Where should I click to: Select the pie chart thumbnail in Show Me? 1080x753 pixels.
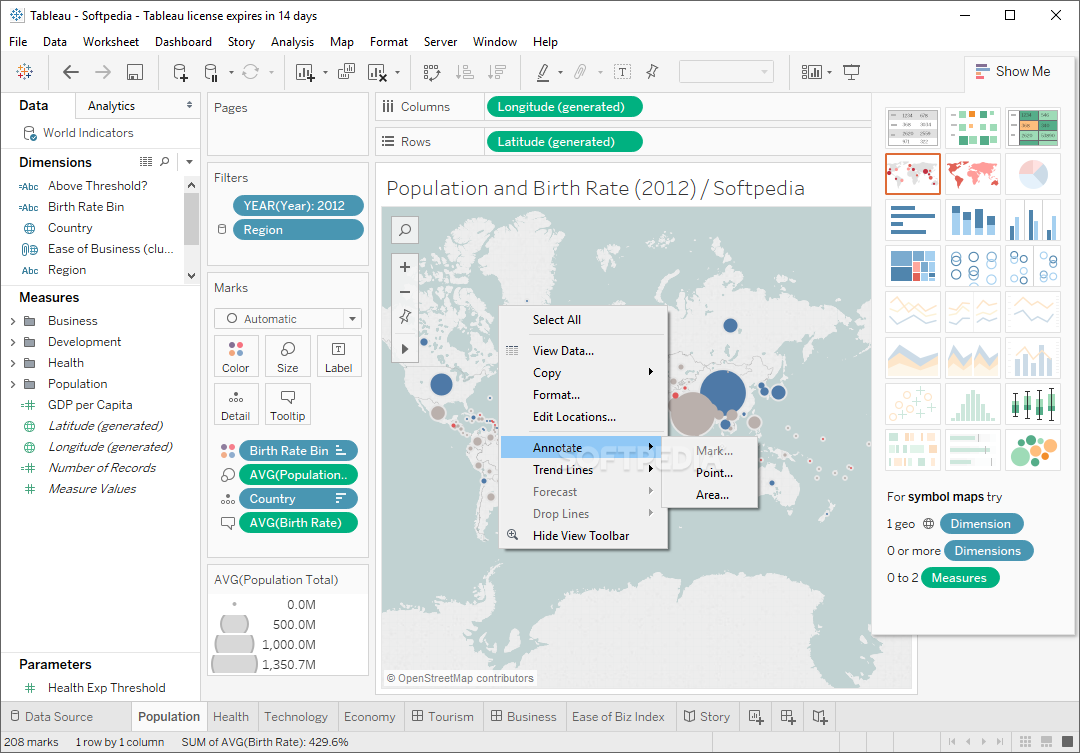[1032, 174]
